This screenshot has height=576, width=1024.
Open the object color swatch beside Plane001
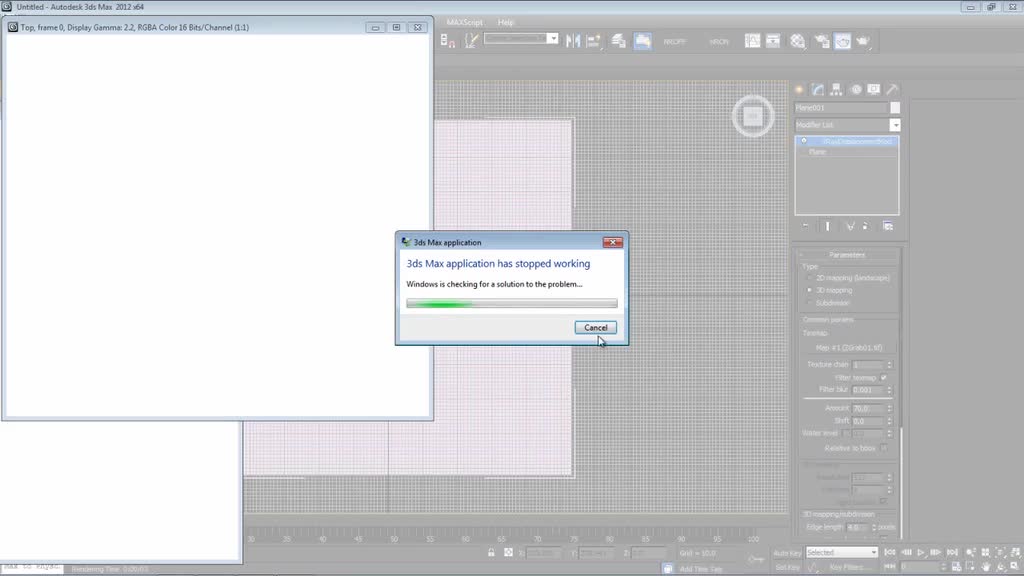pyautogui.click(x=895, y=108)
